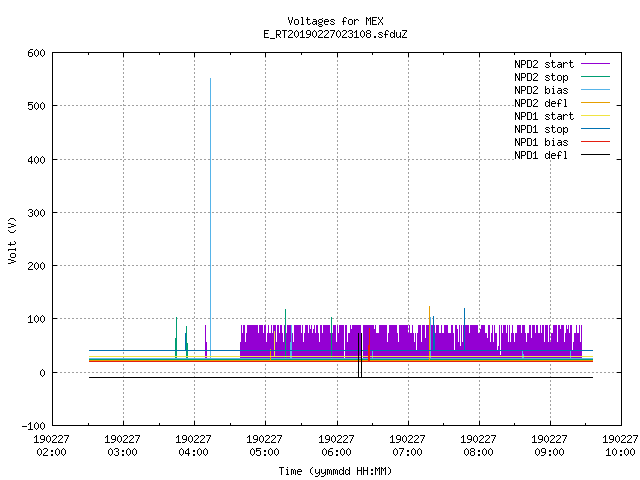This screenshot has width=640, height=480.
Task: Click the chart title 'Voltages for MEX'
Action: tap(335, 21)
